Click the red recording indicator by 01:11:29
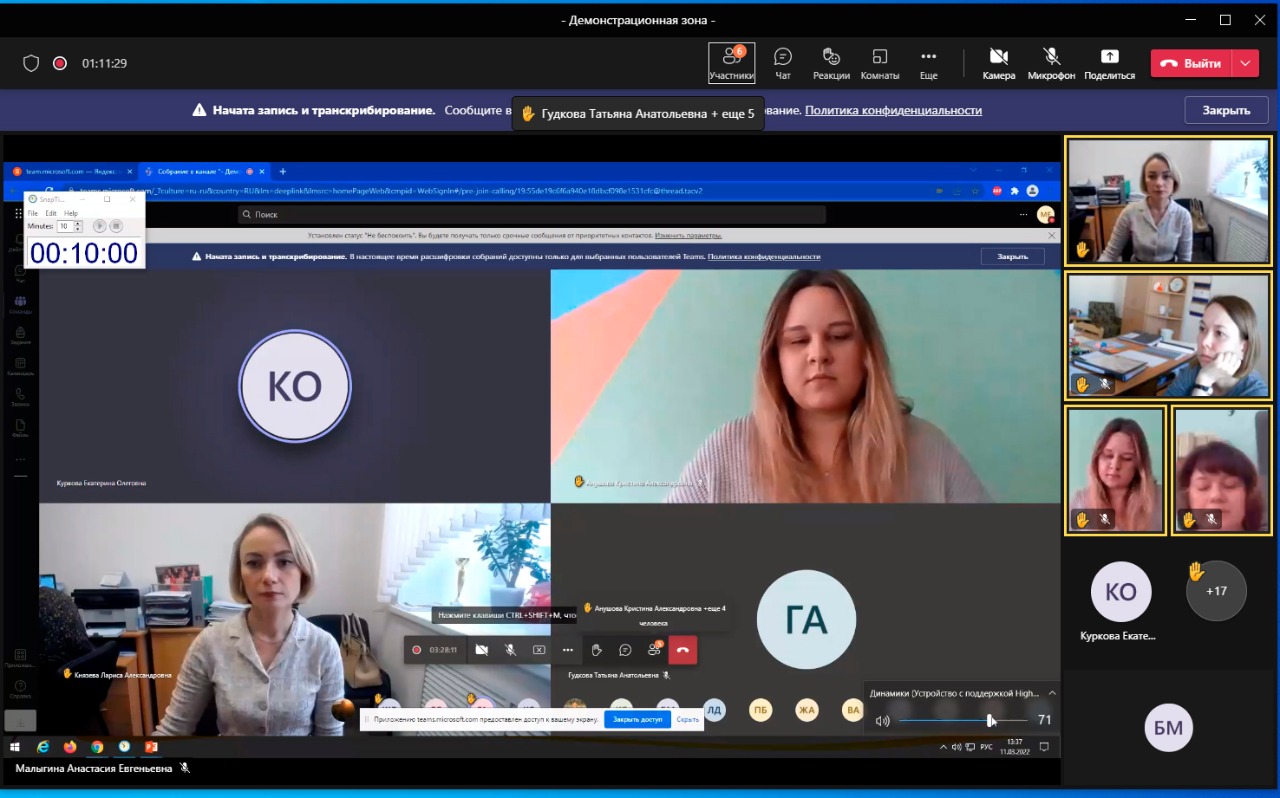Screen dimensions: 1280x798 pos(60,63)
